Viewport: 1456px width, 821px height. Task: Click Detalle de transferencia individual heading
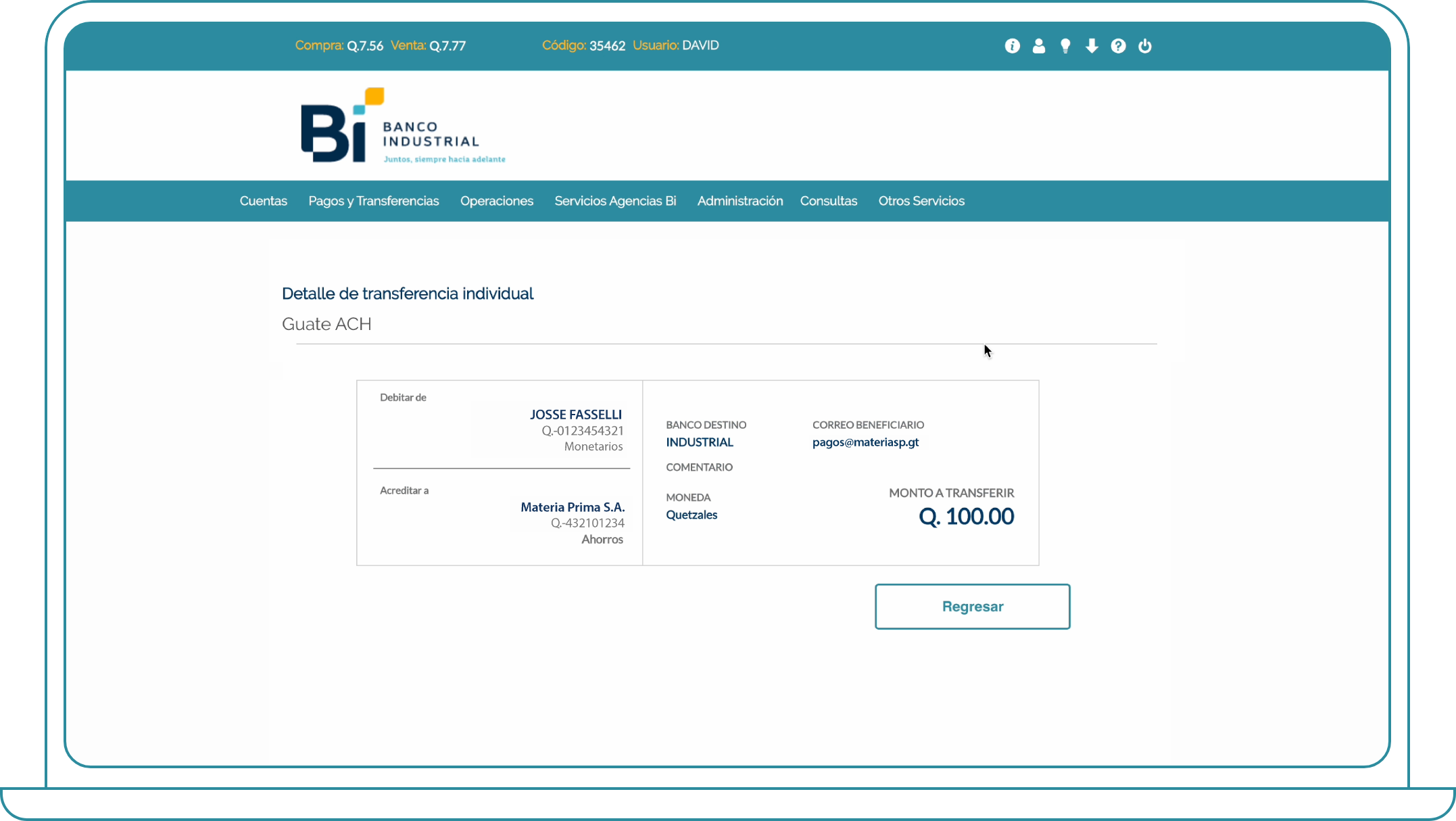pos(408,294)
